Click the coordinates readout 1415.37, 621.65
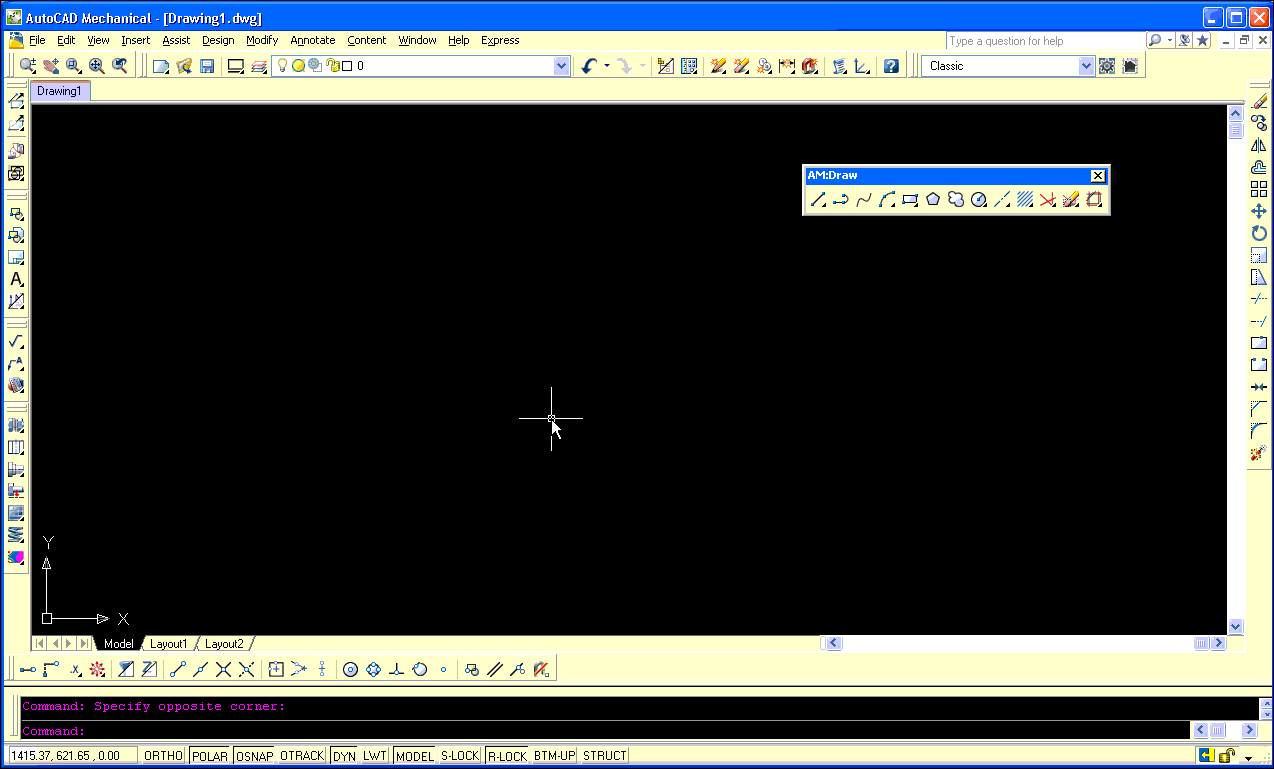 [x=72, y=756]
